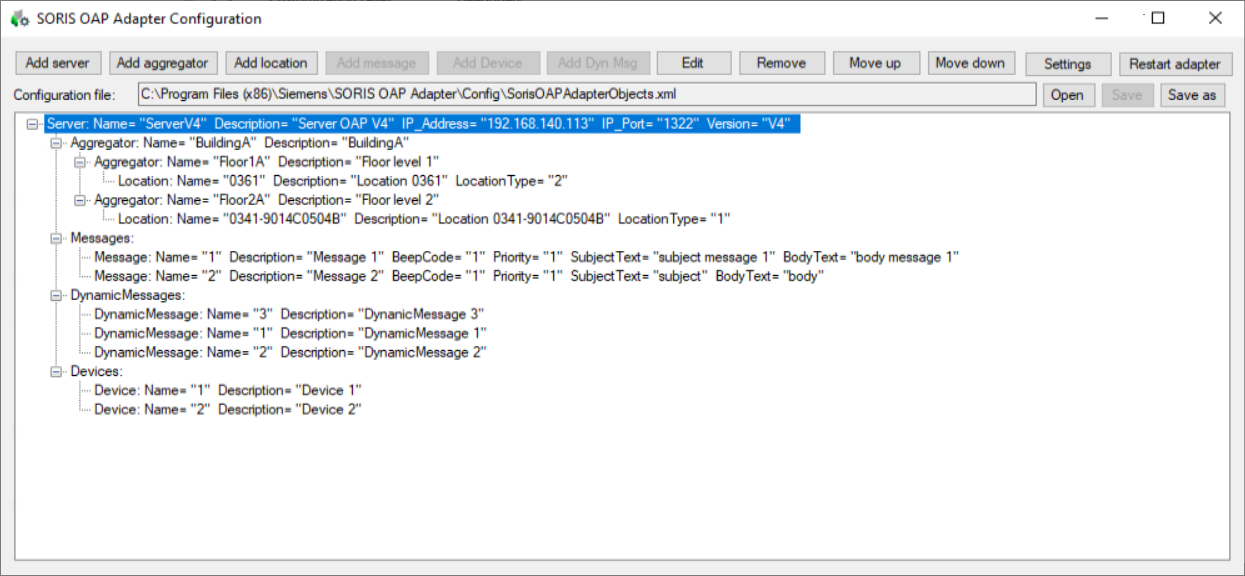
Task: Click Edit to modify the selected server
Action: (694, 62)
